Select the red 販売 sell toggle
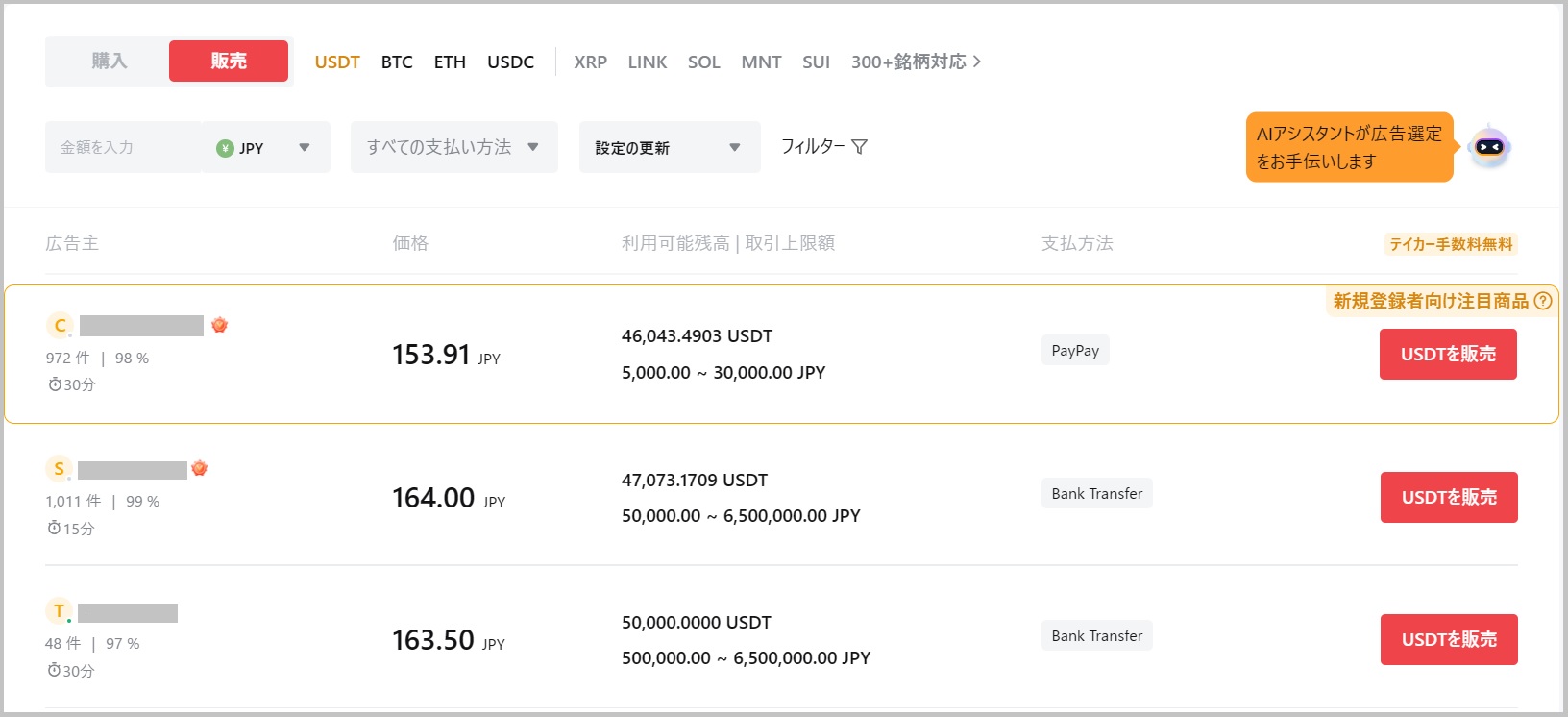 pos(229,62)
